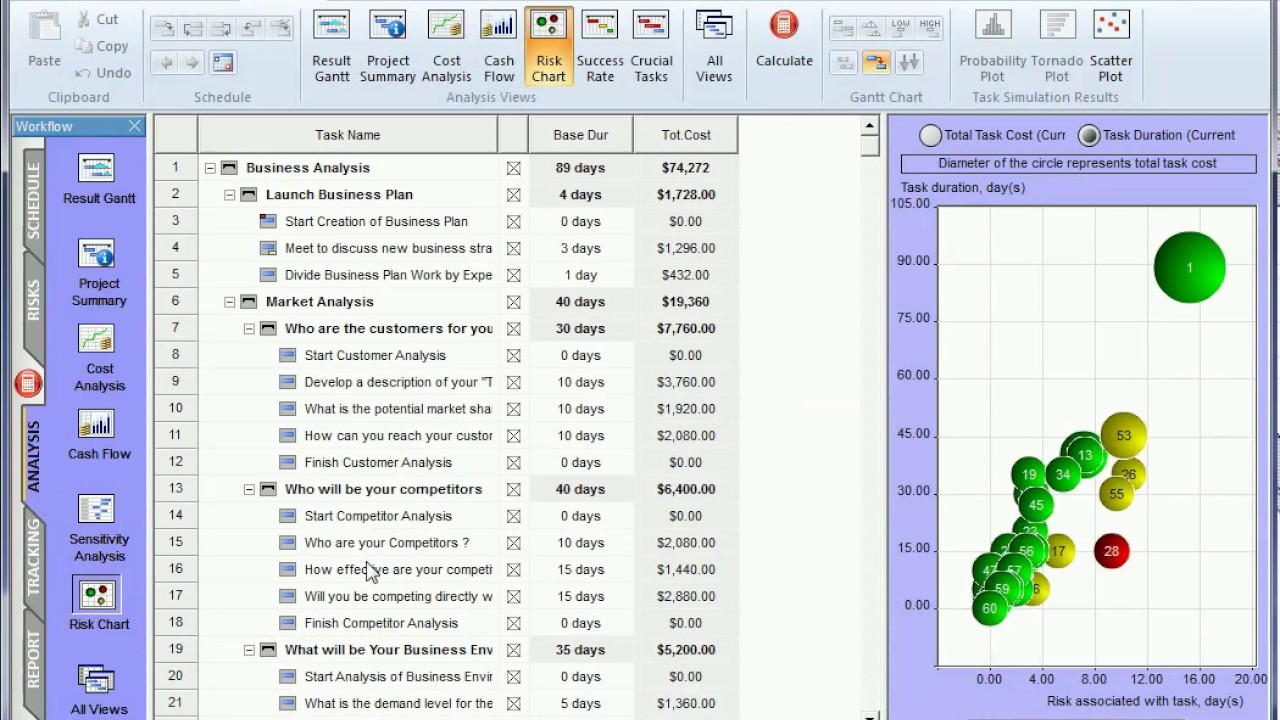Click Undo in the Clipboard group
This screenshot has height=720, width=1280.
pos(103,73)
